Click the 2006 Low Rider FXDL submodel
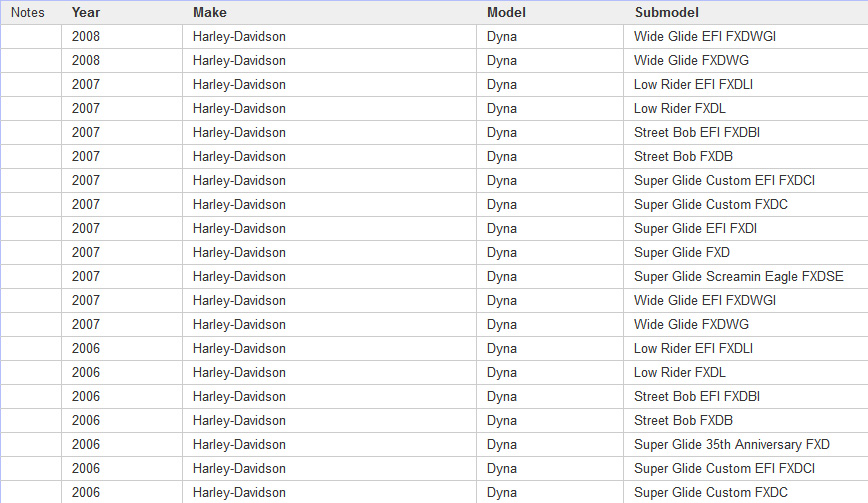The height and width of the screenshot is (503, 868). pos(680,372)
